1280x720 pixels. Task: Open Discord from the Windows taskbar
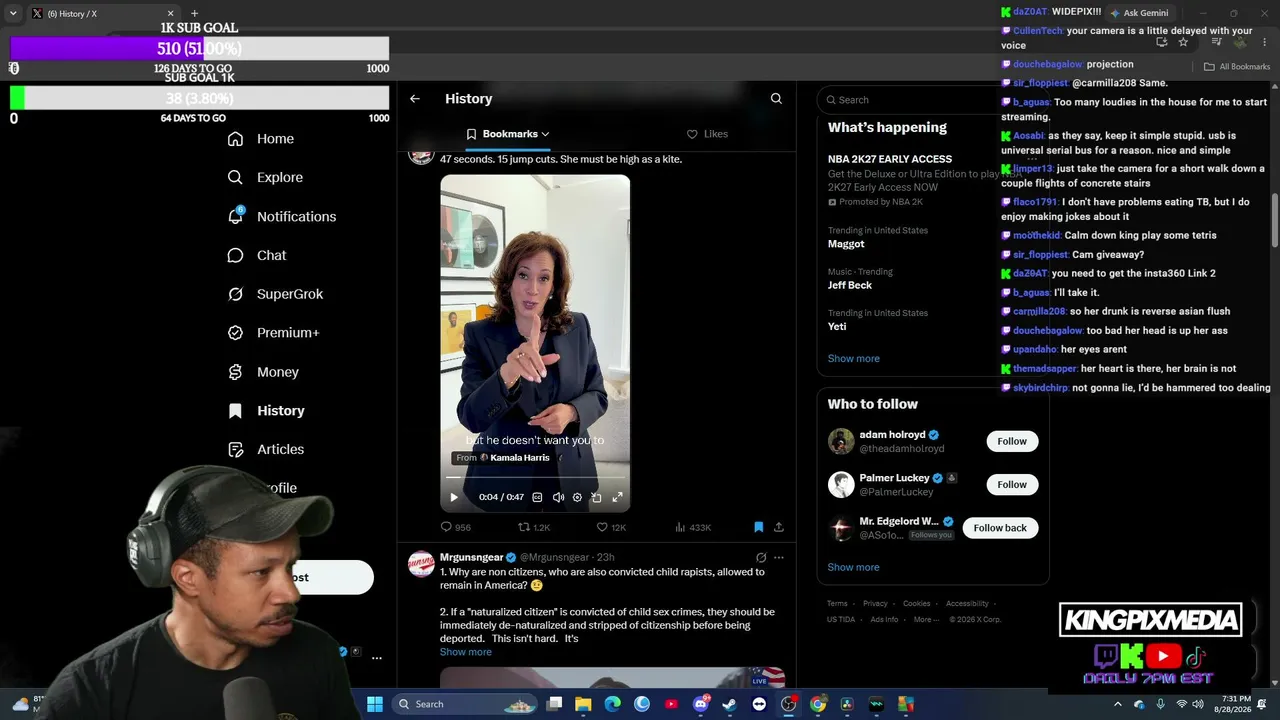click(x=700, y=704)
